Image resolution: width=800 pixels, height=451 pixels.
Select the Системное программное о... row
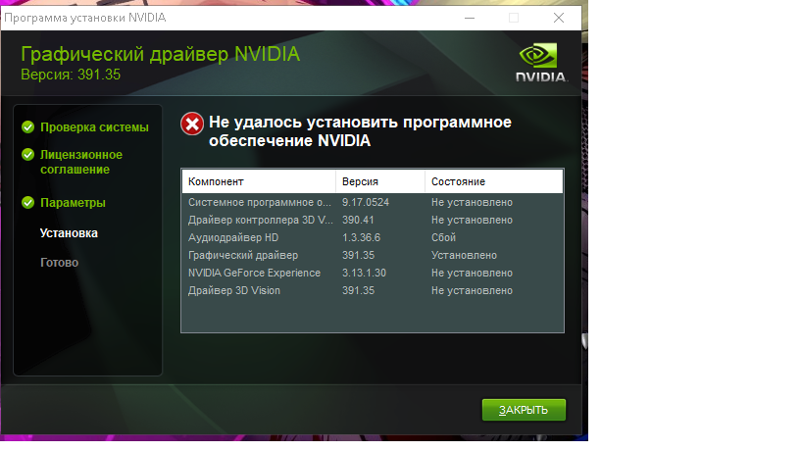[372, 203]
